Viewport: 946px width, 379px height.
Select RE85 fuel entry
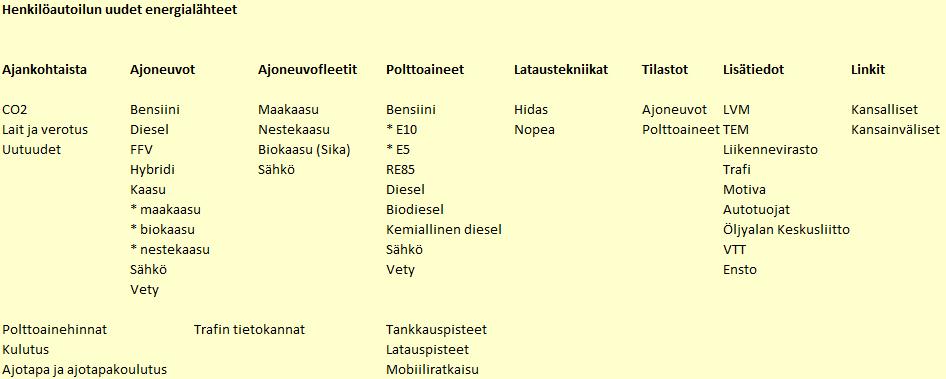pyautogui.click(x=401, y=170)
